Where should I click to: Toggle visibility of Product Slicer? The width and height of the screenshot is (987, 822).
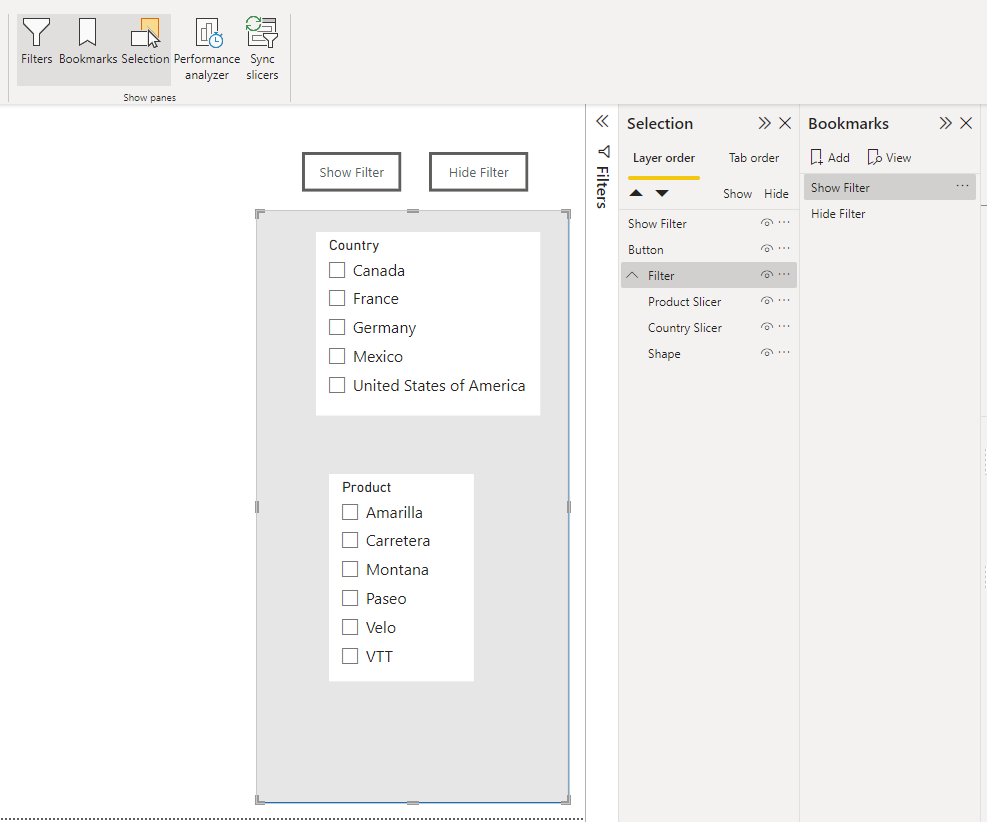click(x=767, y=301)
